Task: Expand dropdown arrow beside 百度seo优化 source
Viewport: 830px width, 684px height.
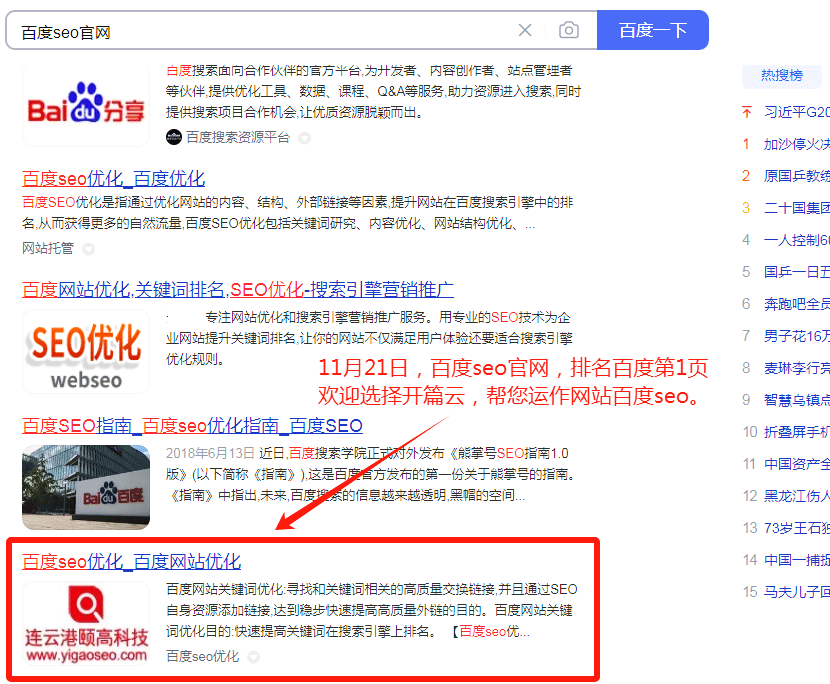Action: point(253,657)
